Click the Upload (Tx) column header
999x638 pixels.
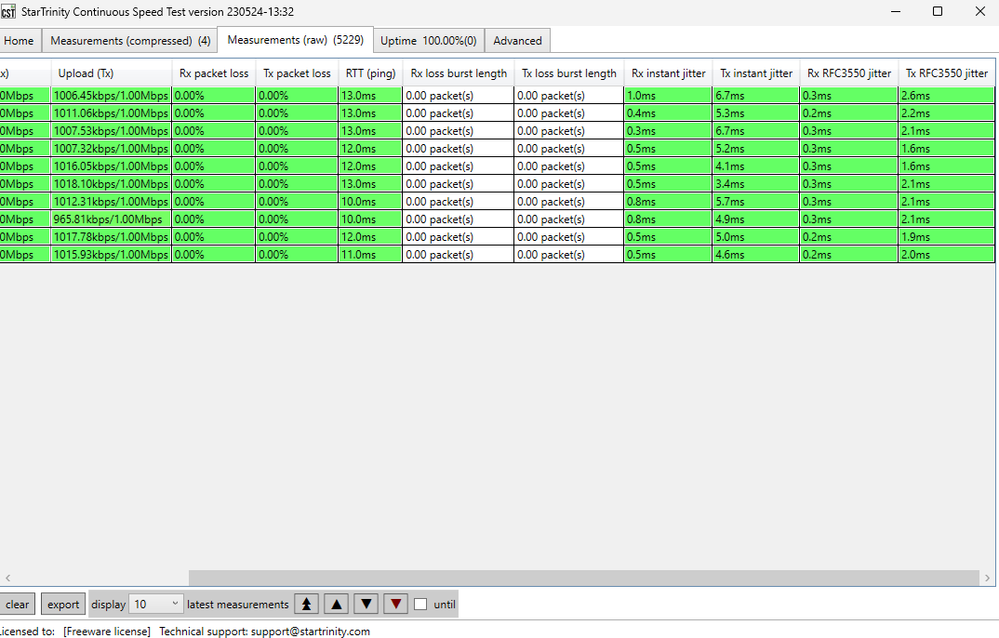pos(111,73)
